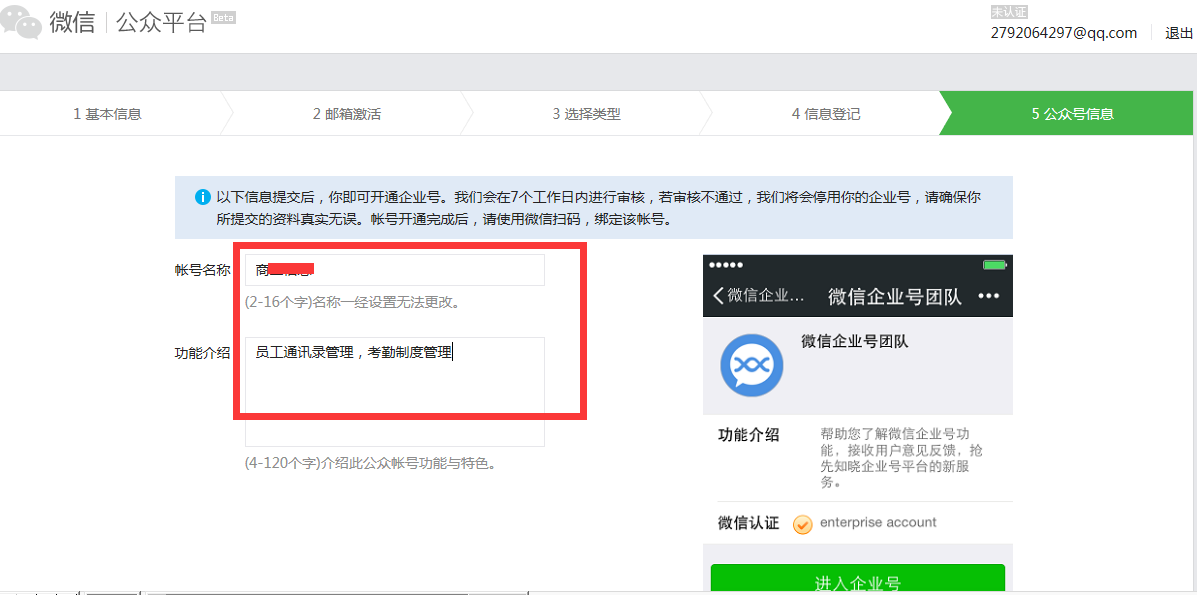This screenshot has height=595, width=1197.
Task: Click the 微信企业号团队 header title
Action: [x=895, y=296]
